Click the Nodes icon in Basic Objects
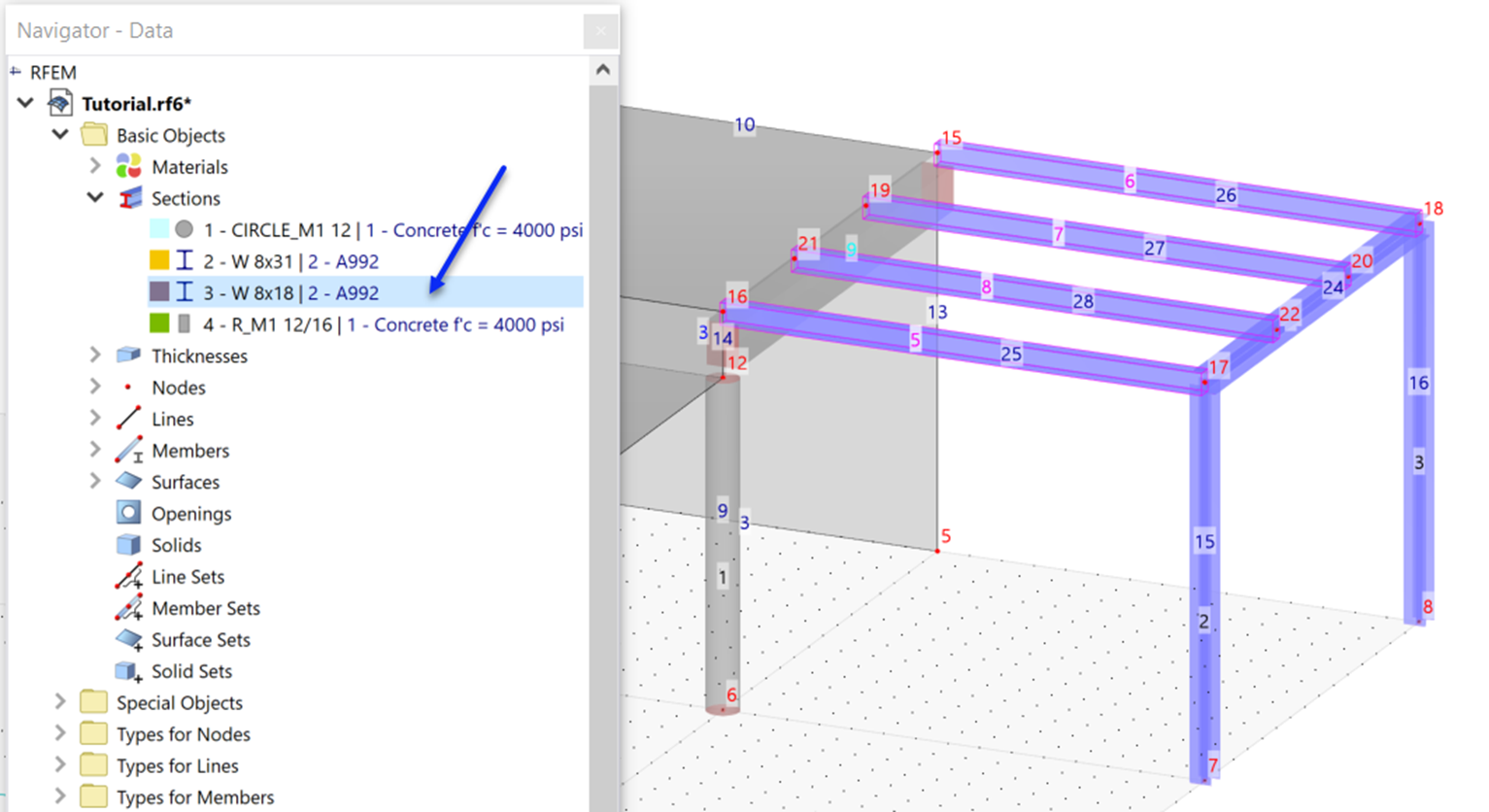 125,387
